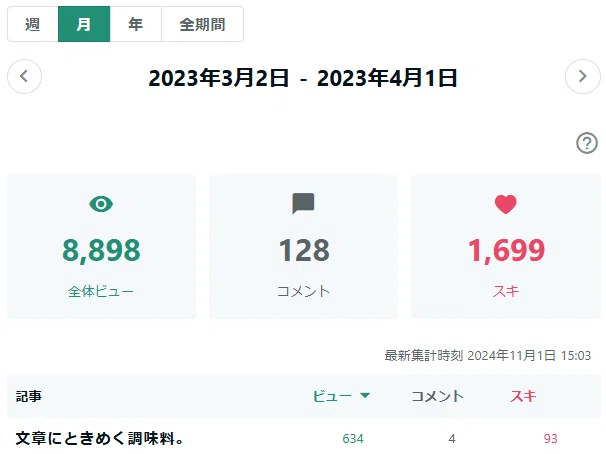This screenshot has height=454, width=606.
Task: Click the 記事 column header
Action: coord(29,396)
